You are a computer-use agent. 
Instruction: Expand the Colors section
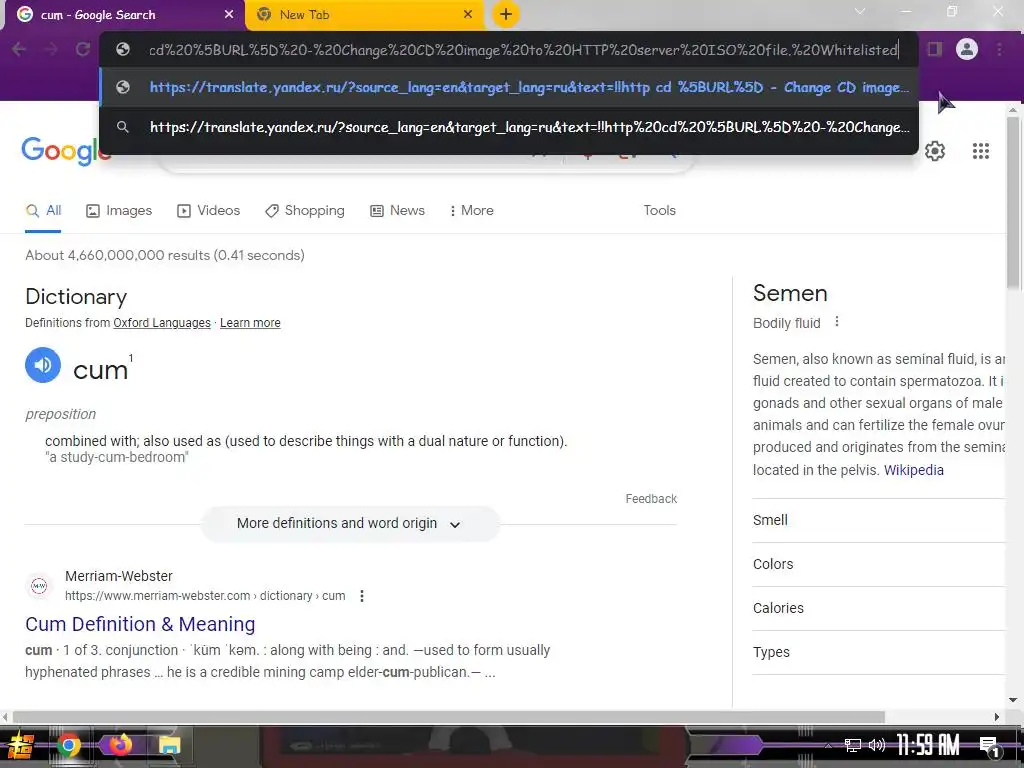[x=878, y=564]
